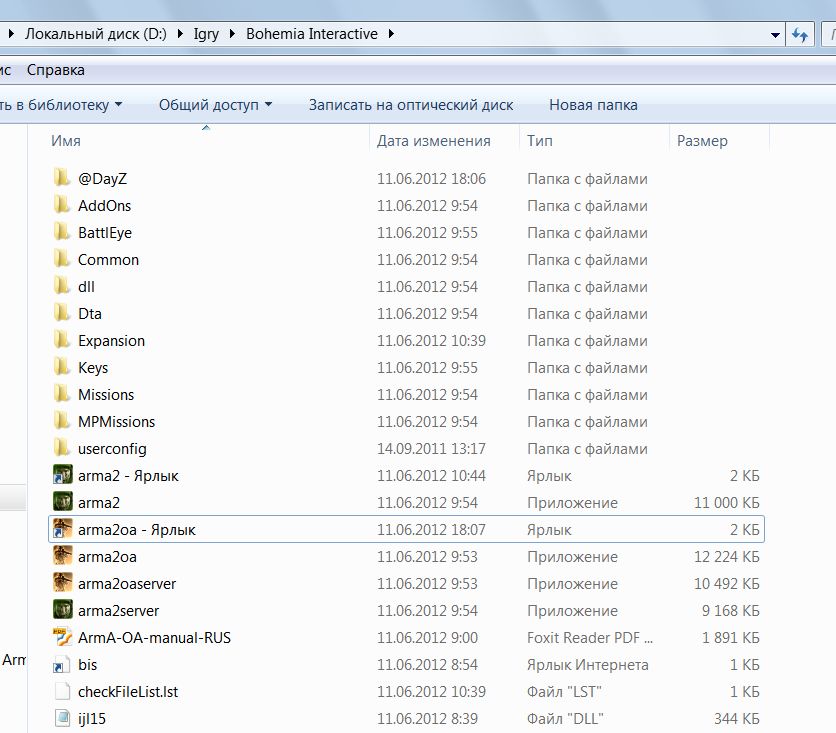The height and width of the screenshot is (733, 836).
Task: Click Bohemia Interactive breadcrumb
Action: tap(311, 34)
